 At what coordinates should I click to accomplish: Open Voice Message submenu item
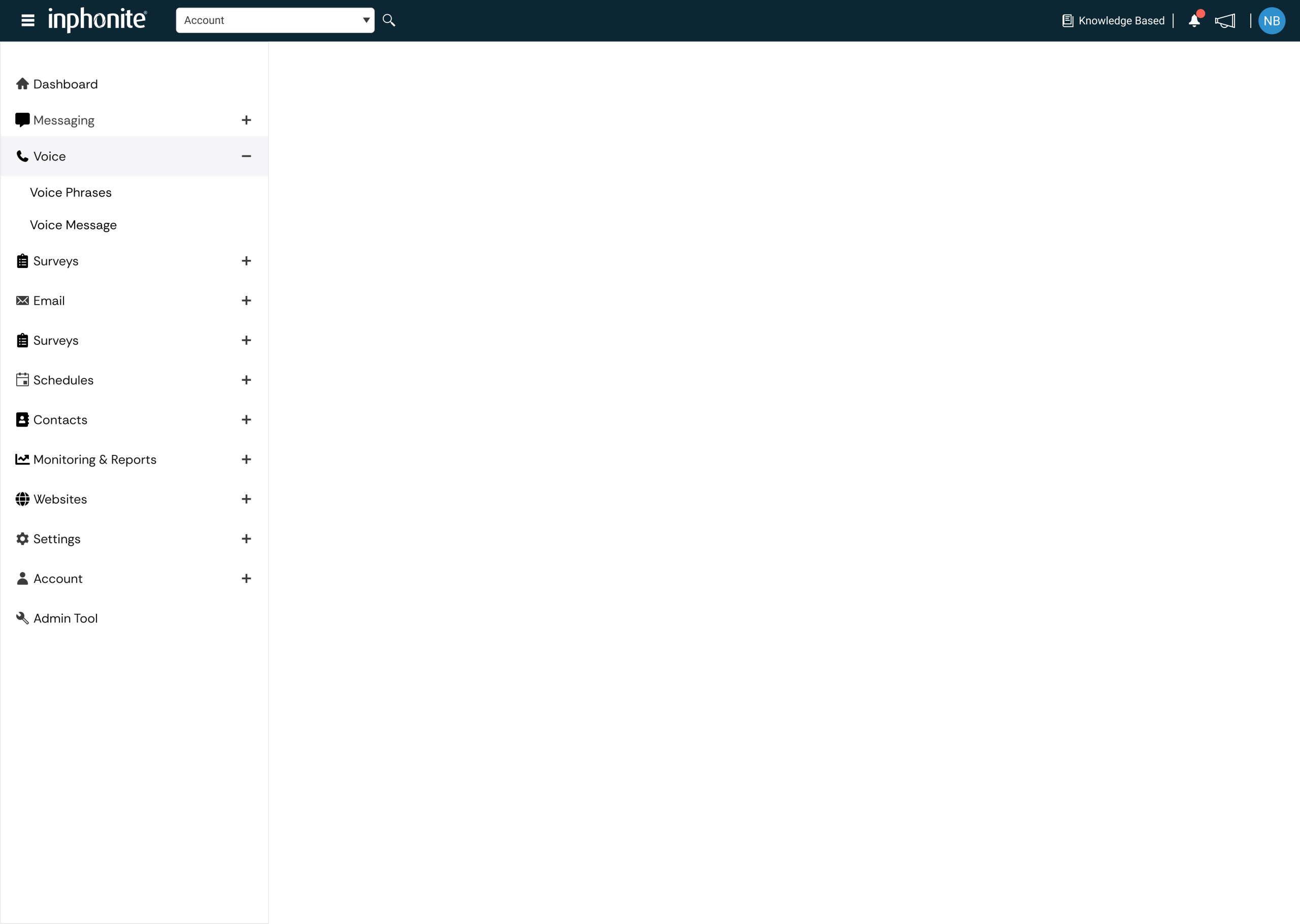pyautogui.click(x=74, y=225)
